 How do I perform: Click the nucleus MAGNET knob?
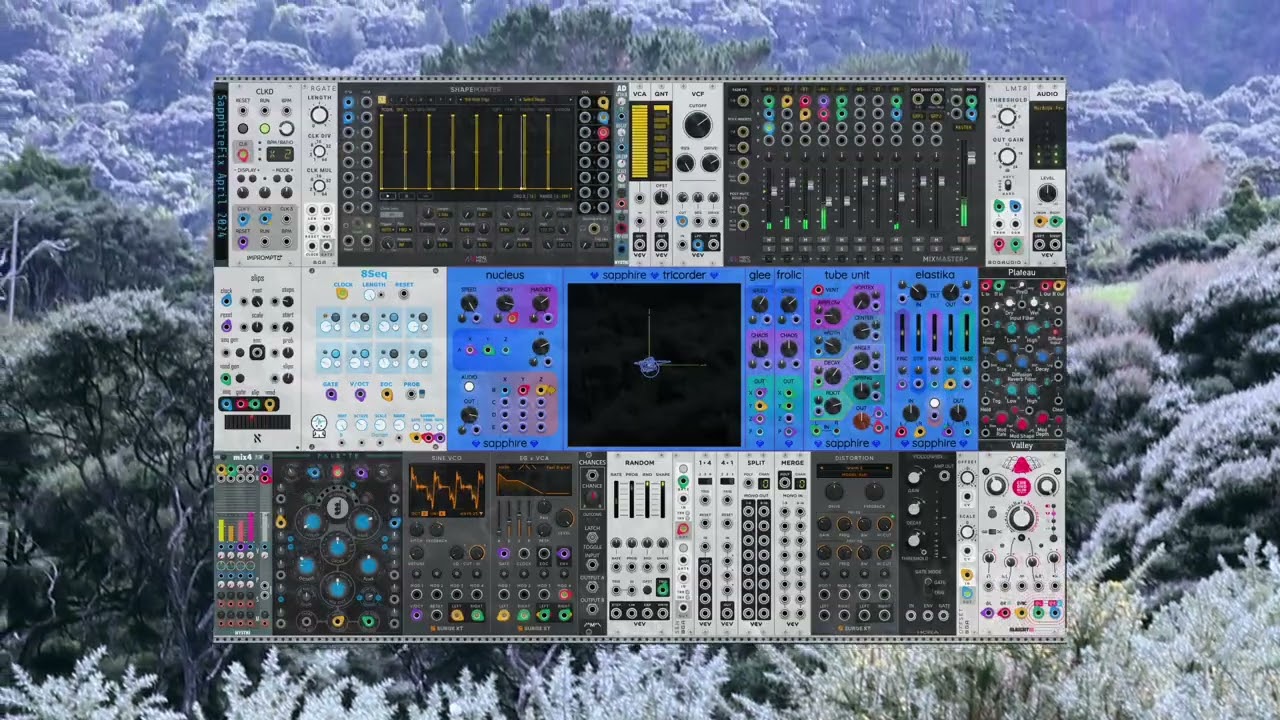pos(540,302)
